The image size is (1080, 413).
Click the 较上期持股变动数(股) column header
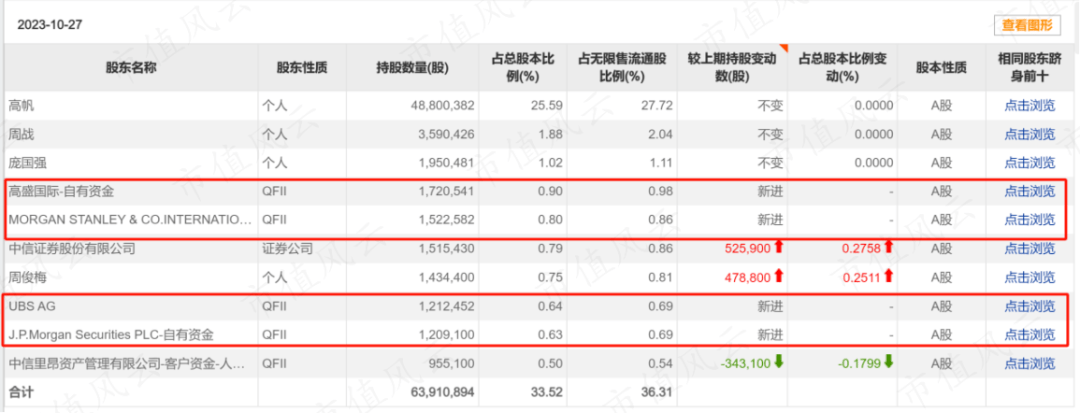732,67
